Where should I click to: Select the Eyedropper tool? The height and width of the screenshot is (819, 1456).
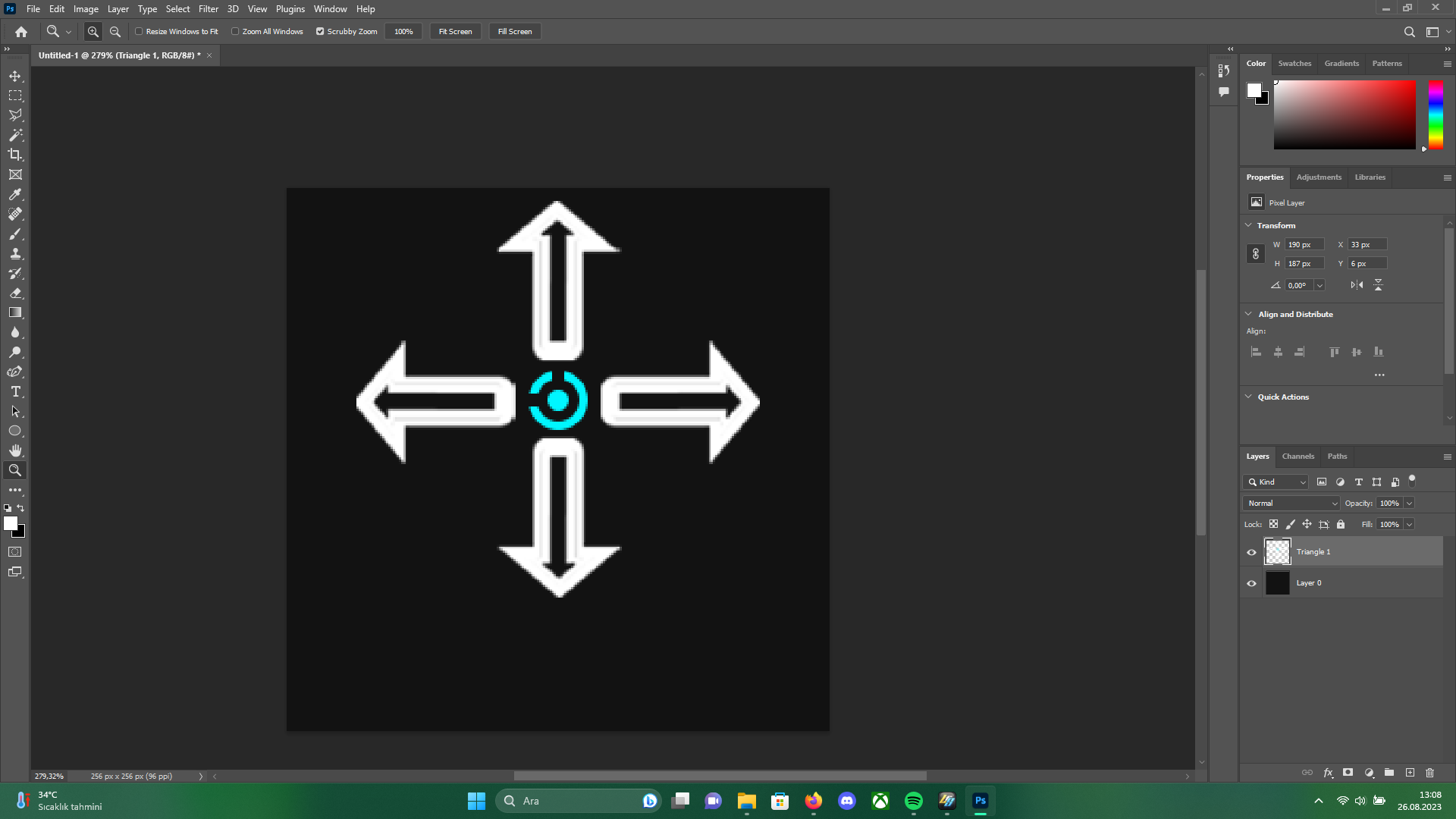point(15,194)
